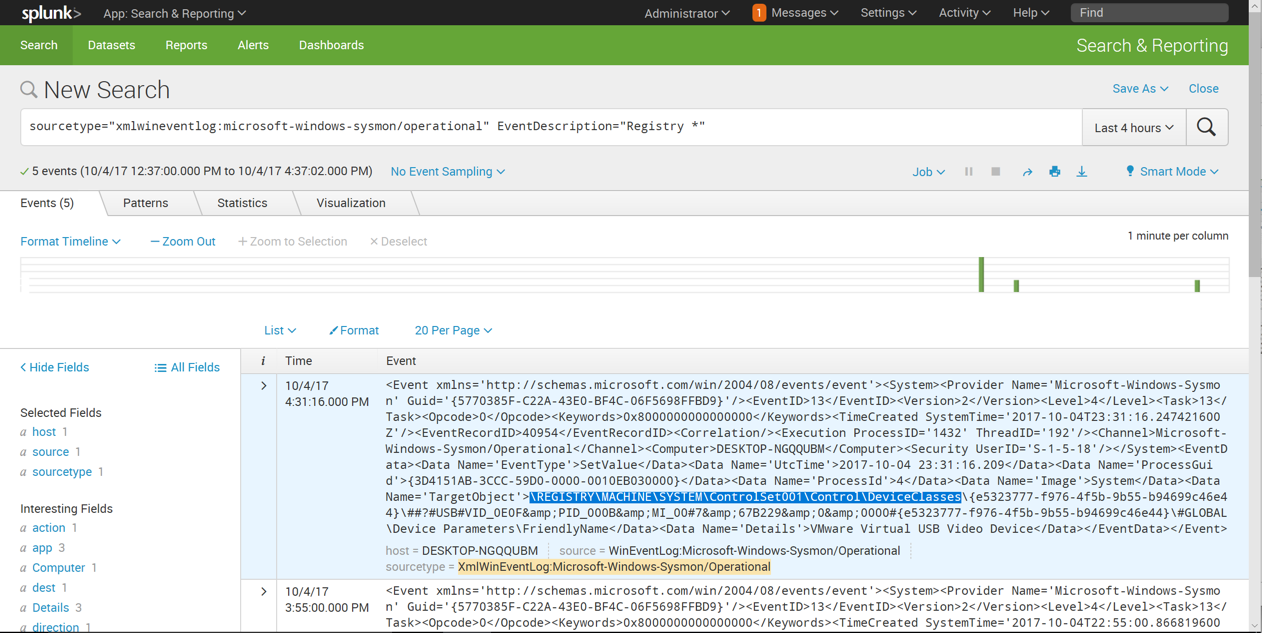
Task: Select the Events (5) tab
Action: [x=47, y=203]
